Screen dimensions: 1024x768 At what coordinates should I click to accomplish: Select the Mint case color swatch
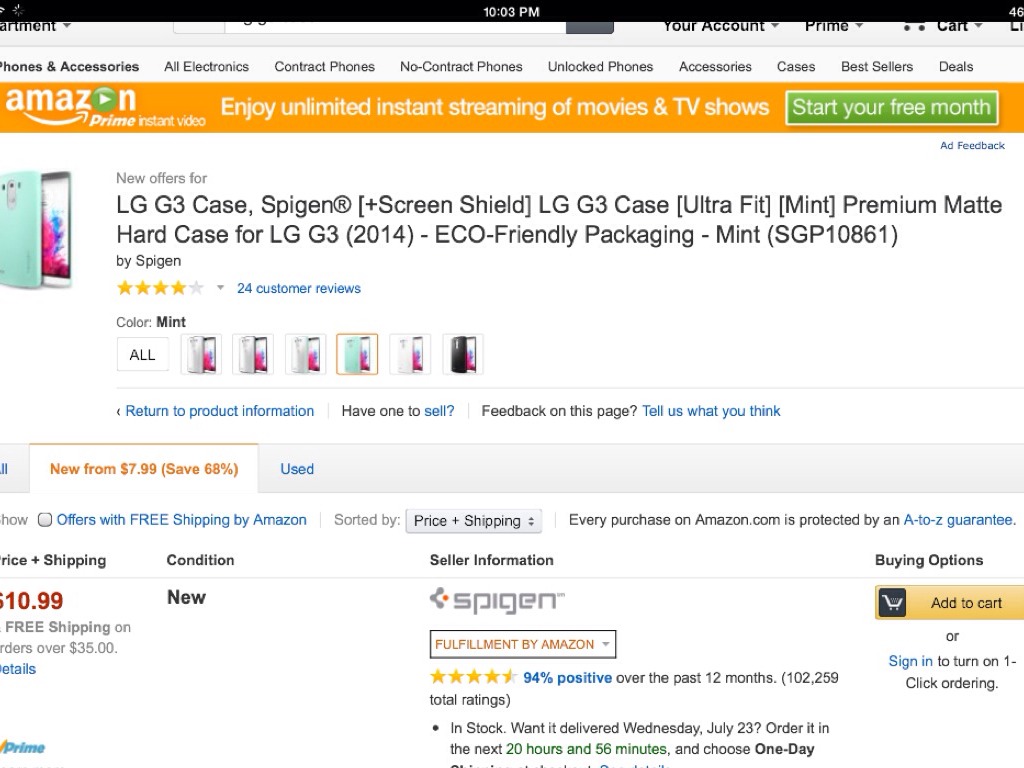357,355
